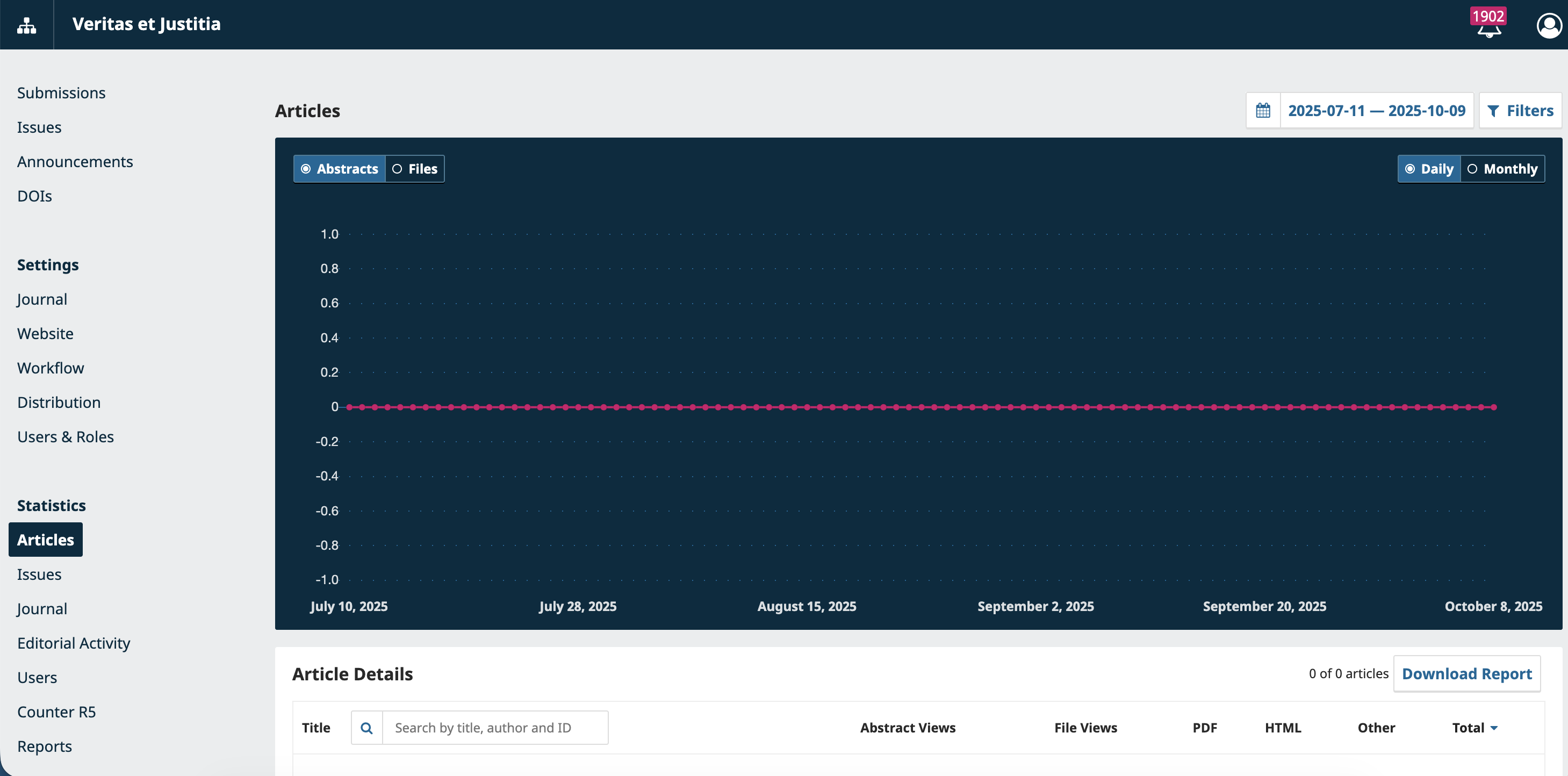Select the Daily timeline option
The width and height of the screenshot is (1568, 776).
click(x=1429, y=169)
